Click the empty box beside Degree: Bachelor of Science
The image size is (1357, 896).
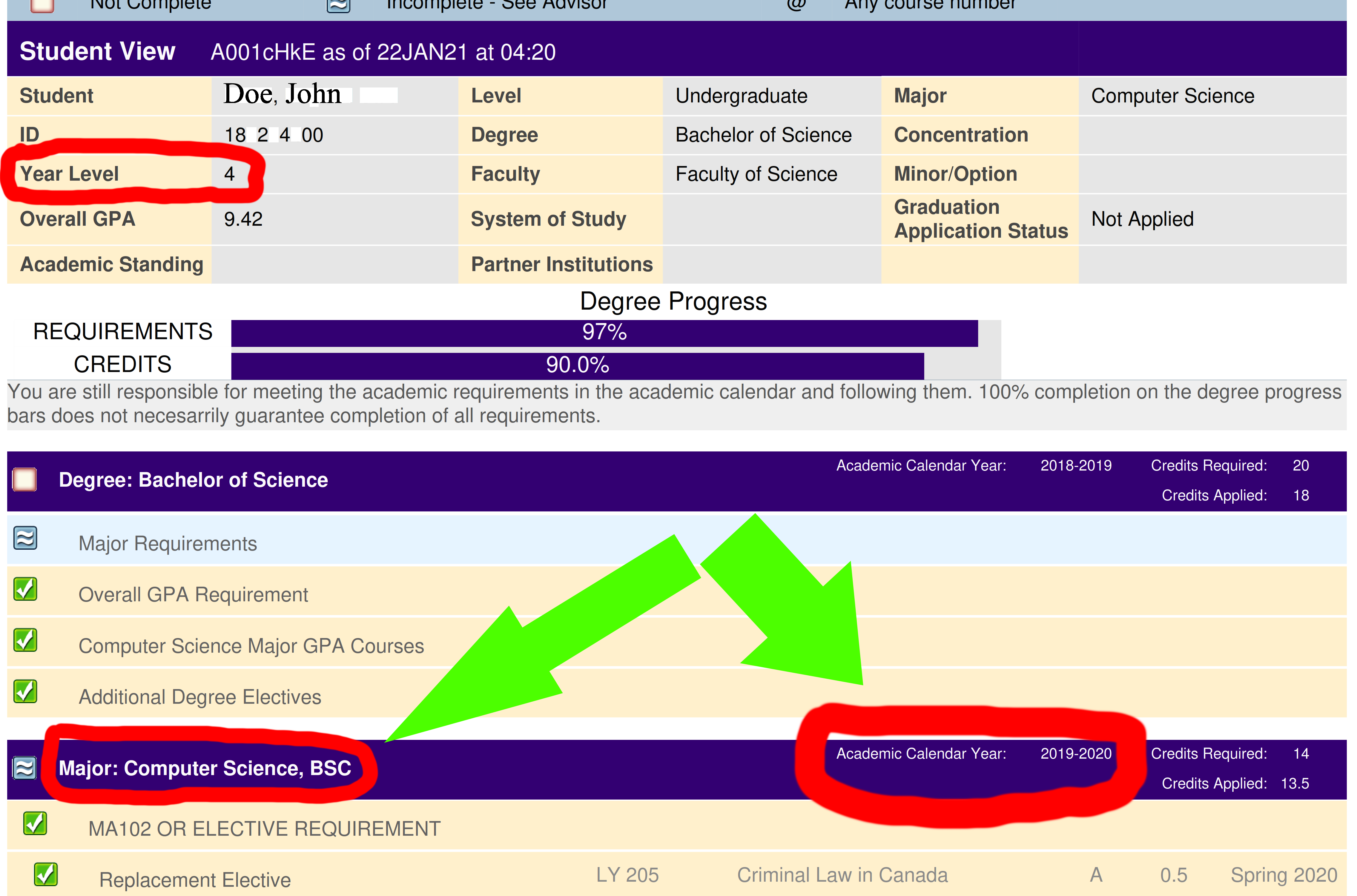tap(24, 479)
